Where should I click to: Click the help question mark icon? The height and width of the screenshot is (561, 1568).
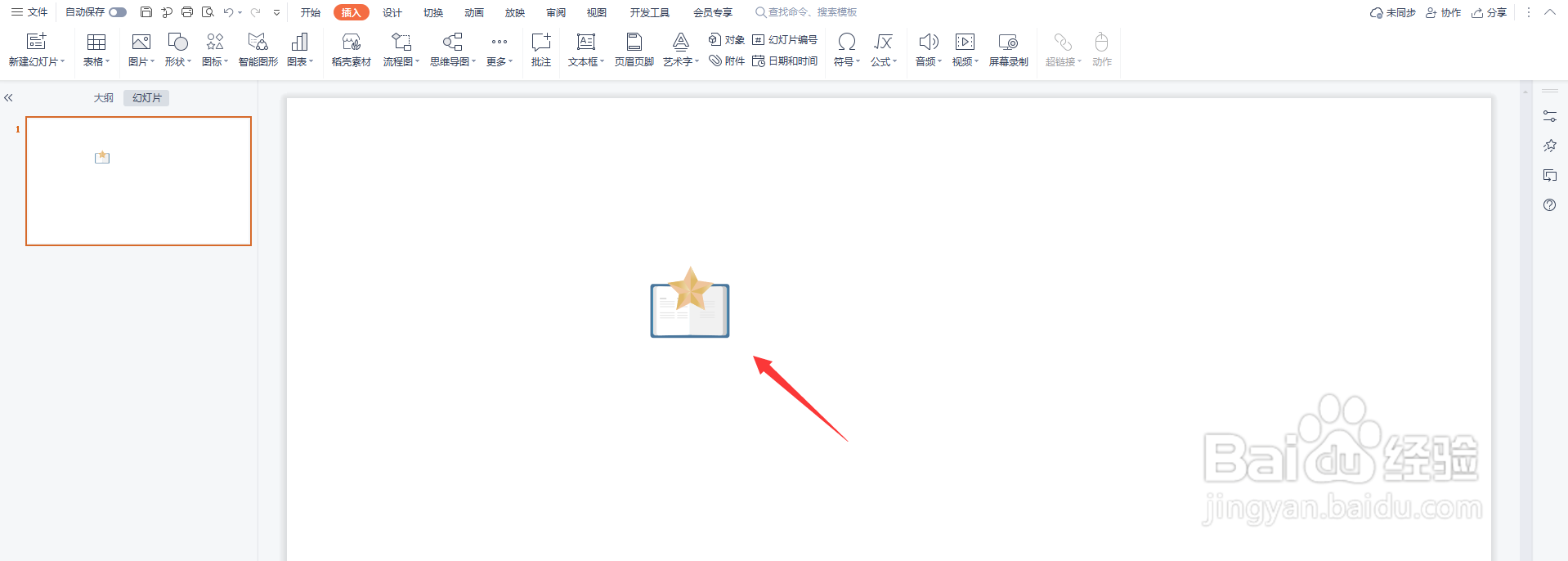(1550, 205)
